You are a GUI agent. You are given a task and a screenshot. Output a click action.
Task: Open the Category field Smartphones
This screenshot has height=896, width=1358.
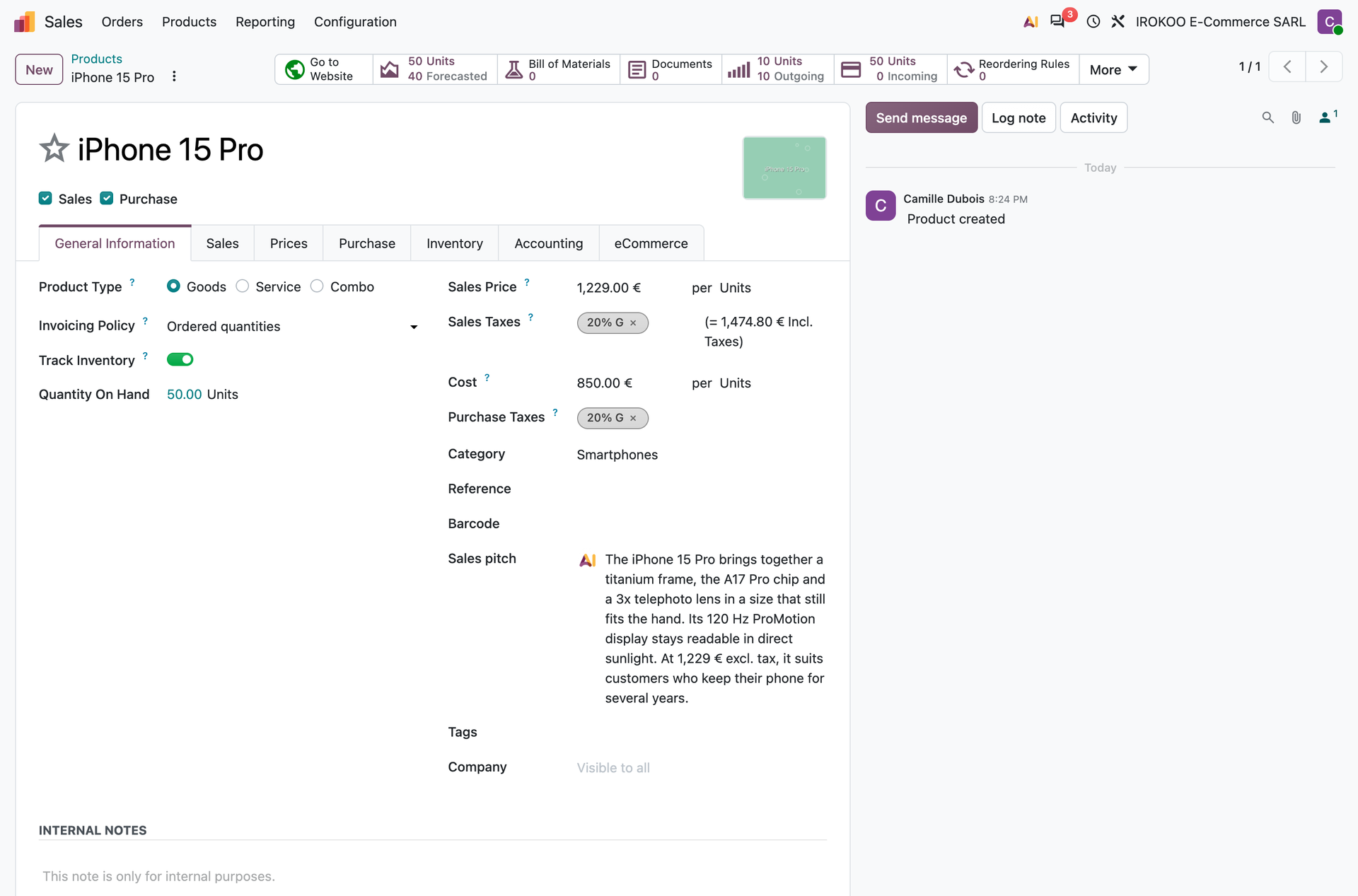[617, 455]
